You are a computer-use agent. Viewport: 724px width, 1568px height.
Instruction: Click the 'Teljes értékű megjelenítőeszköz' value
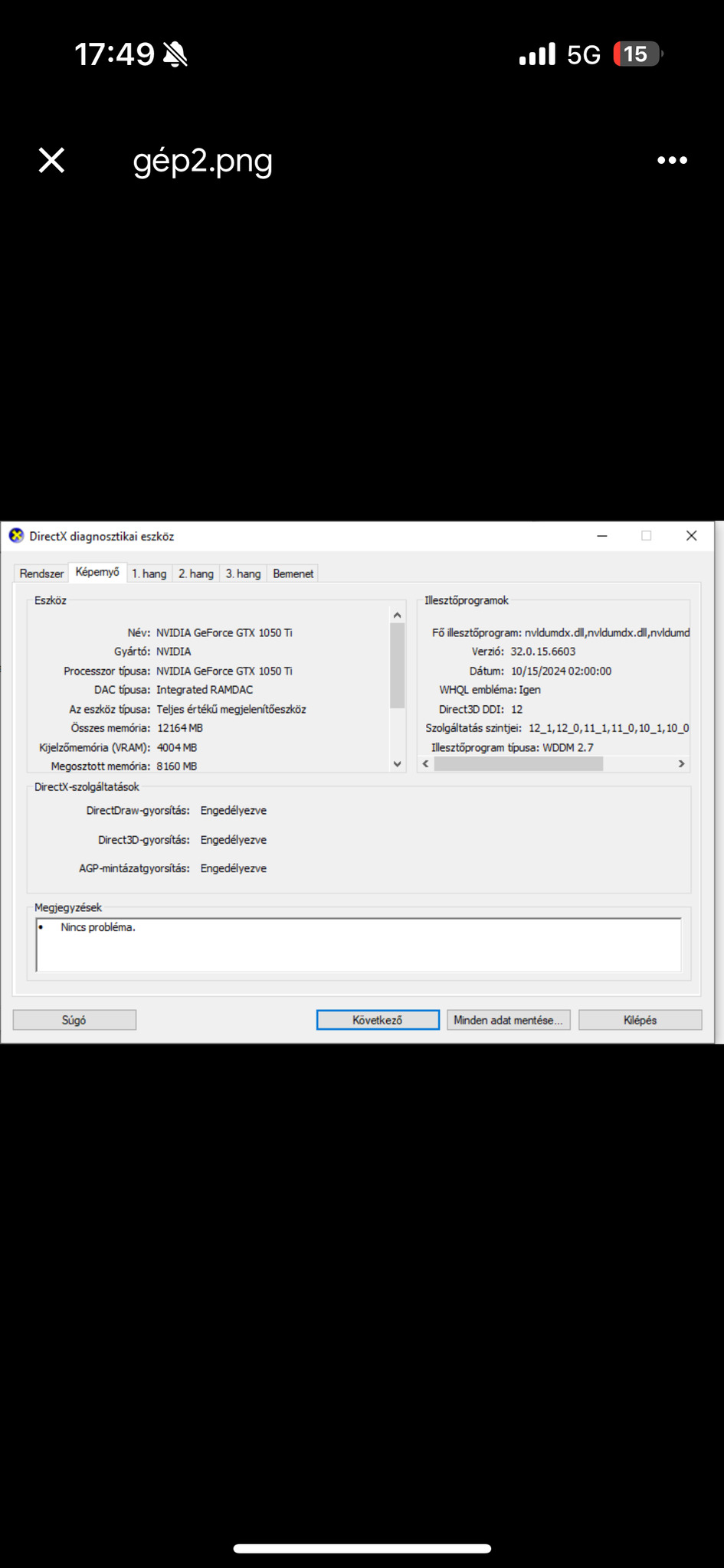tap(231, 709)
